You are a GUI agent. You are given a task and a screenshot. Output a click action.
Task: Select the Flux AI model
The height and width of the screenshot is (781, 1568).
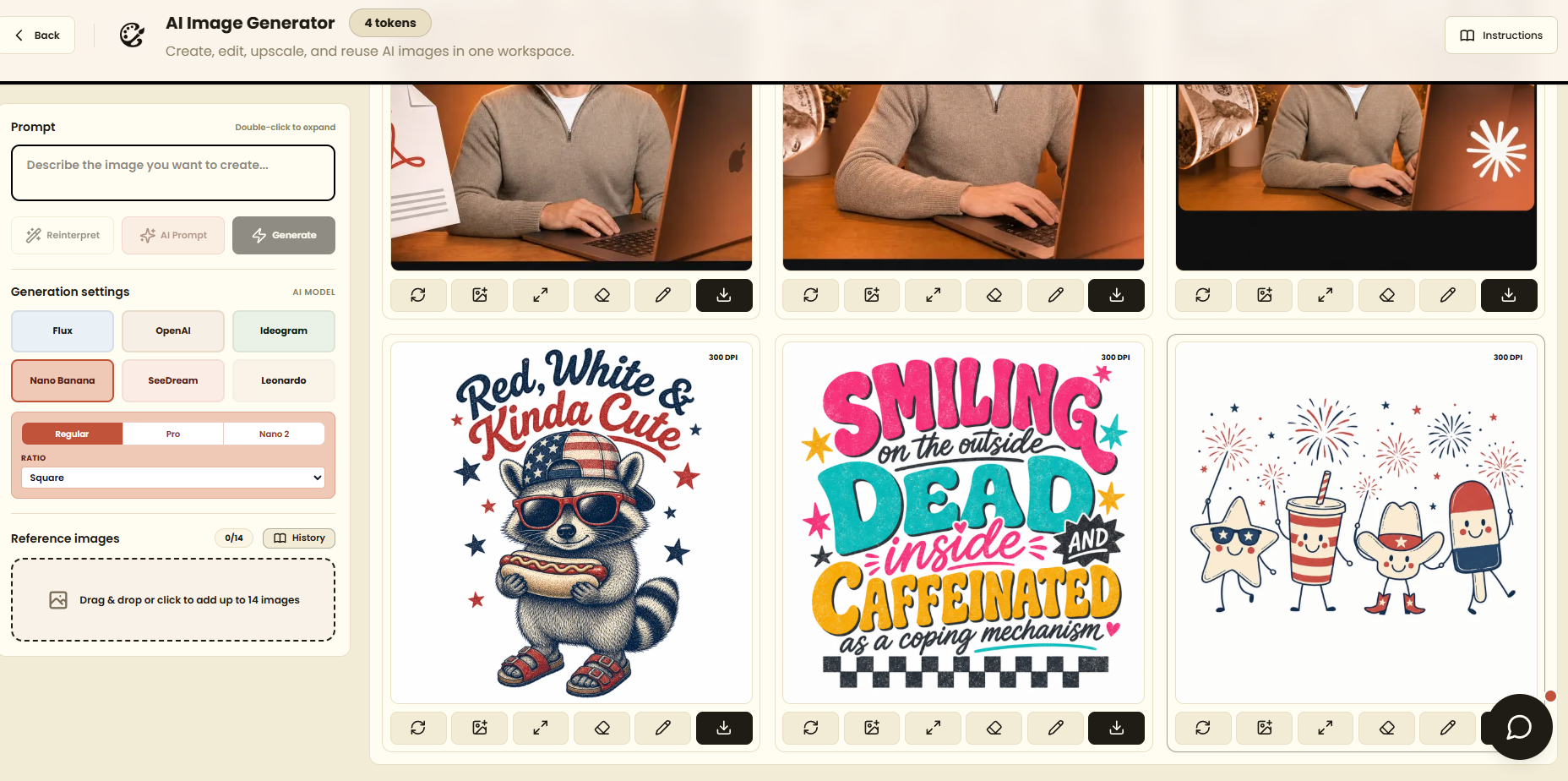(63, 331)
